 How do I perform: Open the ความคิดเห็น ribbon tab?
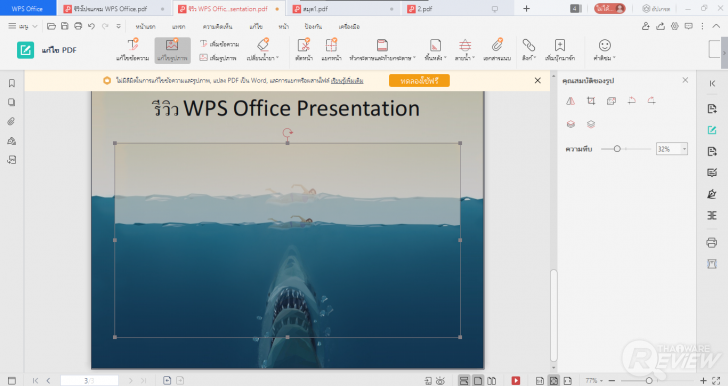[217, 27]
